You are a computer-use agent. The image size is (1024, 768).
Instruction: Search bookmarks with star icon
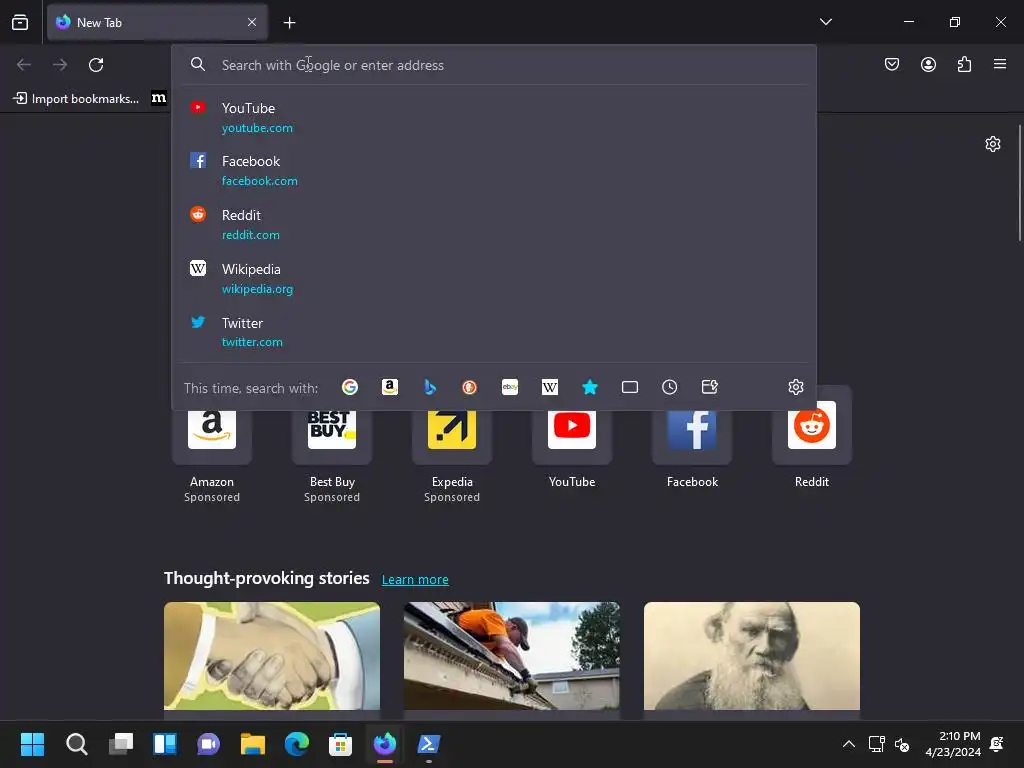(590, 387)
